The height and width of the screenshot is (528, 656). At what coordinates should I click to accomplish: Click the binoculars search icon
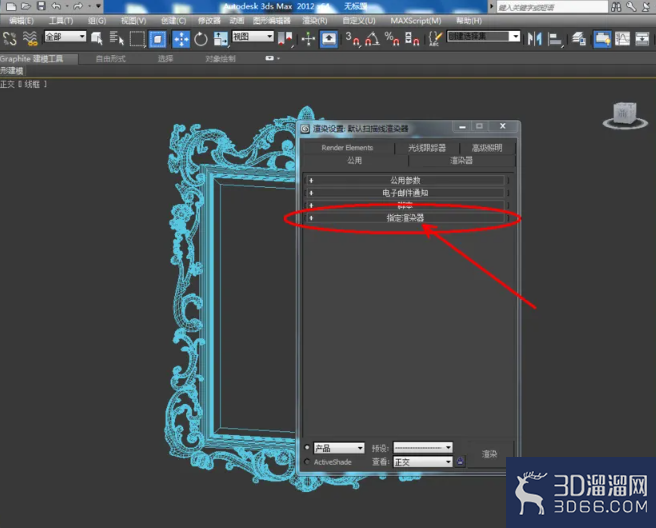[x=616, y=6]
